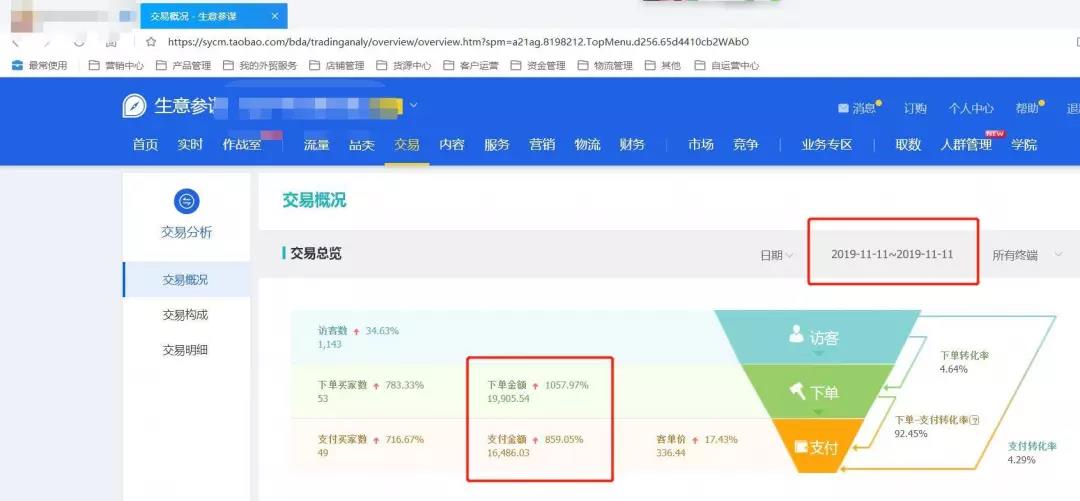
Task: Click the 生意参谋 compass logo icon
Action: pos(134,106)
